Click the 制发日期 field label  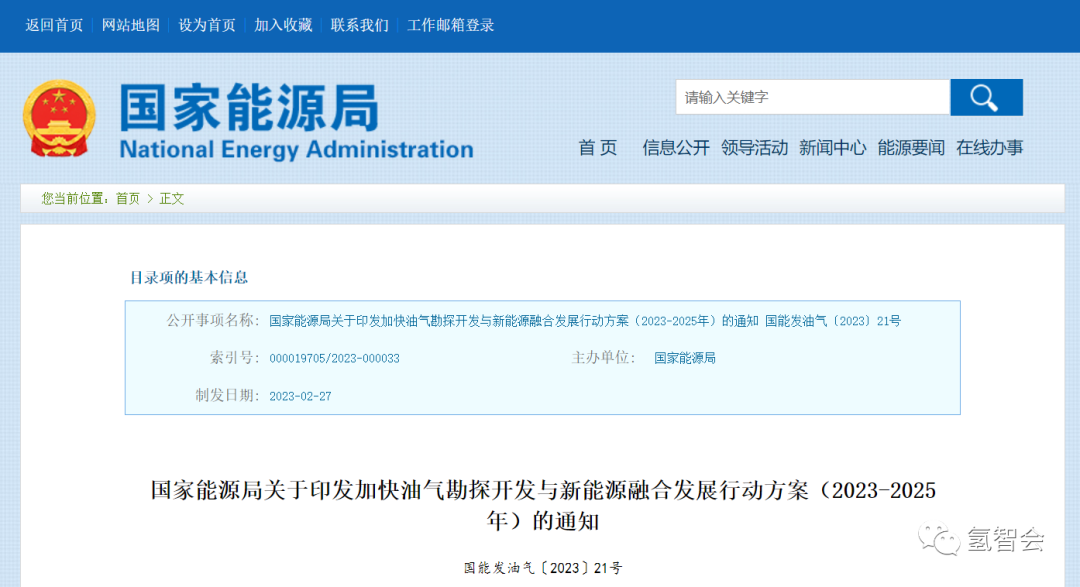[228, 395]
